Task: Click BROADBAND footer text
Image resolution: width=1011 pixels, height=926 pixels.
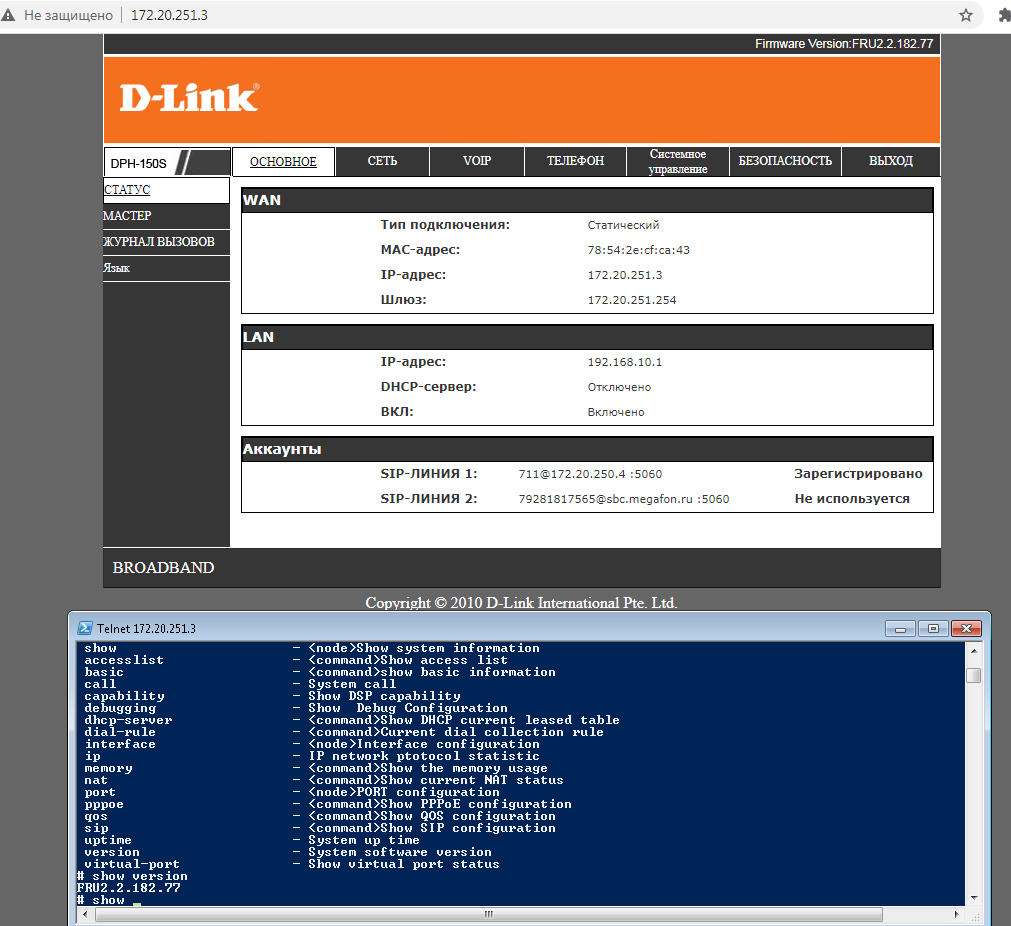Action: pyautogui.click(x=163, y=568)
